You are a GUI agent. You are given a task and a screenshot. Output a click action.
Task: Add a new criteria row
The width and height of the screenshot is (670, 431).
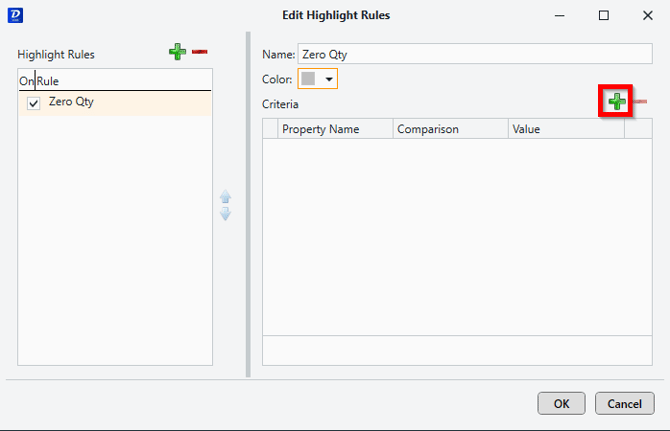617,101
